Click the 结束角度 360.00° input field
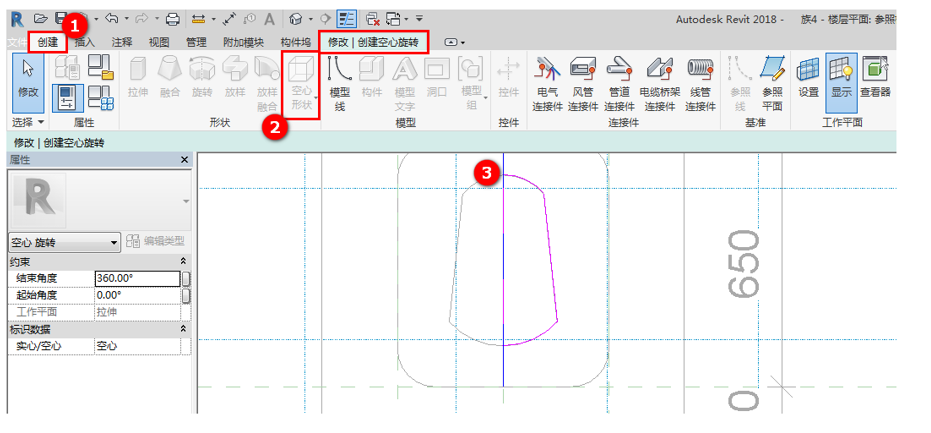 tap(137, 279)
